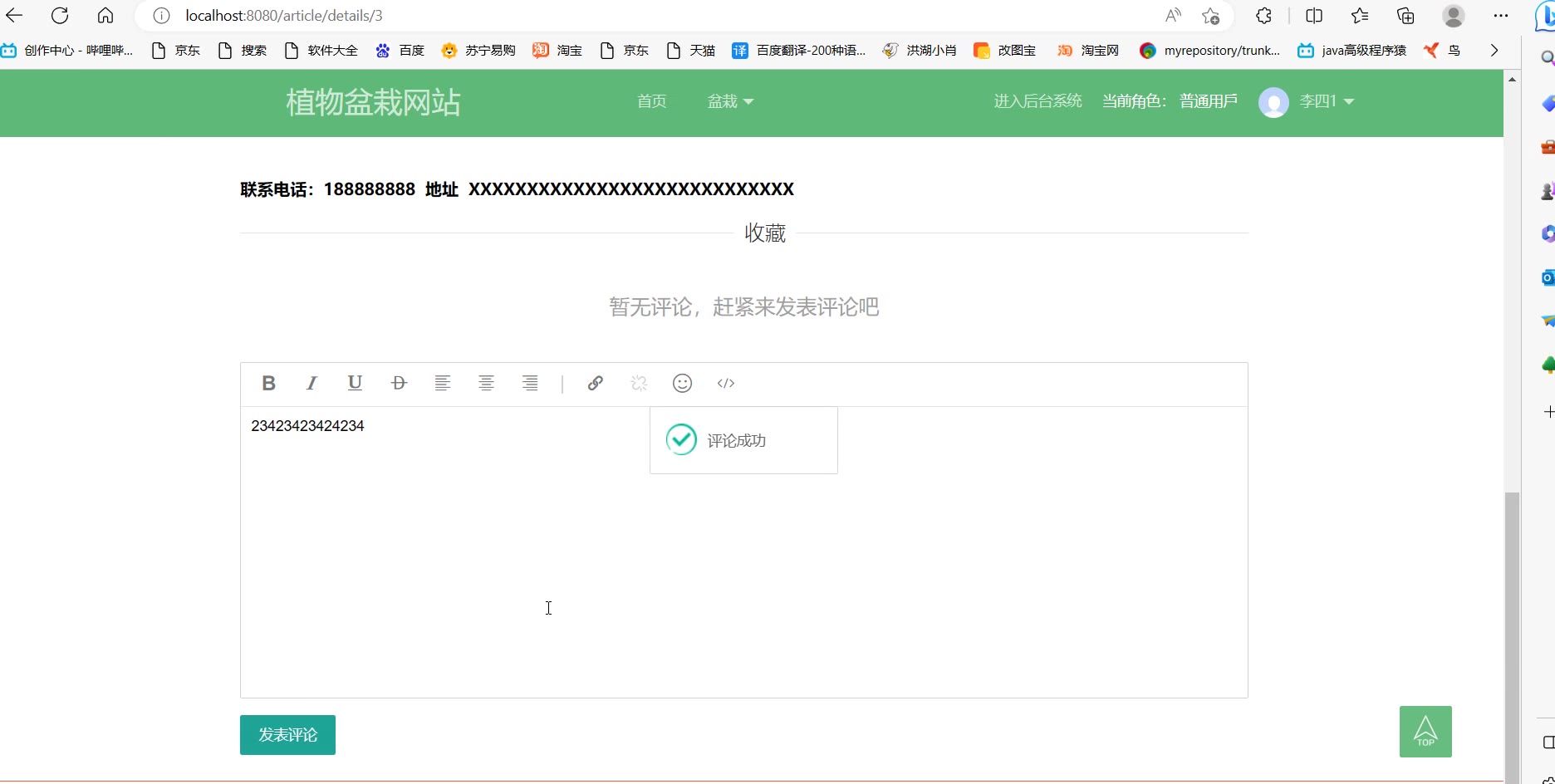Screen dimensions: 1555x784
Task: Open browser extensions menu
Action: pos(1264,16)
